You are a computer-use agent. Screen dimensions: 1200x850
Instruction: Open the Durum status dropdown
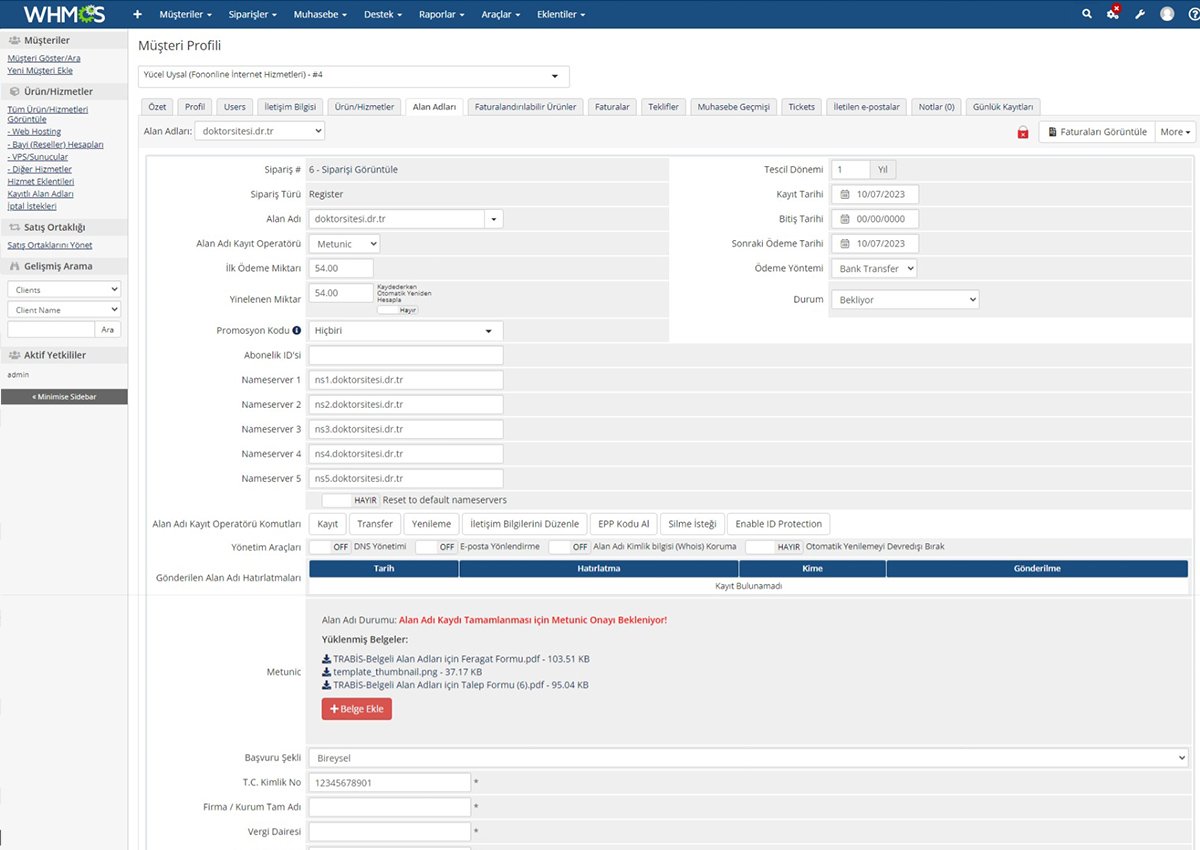coord(905,299)
